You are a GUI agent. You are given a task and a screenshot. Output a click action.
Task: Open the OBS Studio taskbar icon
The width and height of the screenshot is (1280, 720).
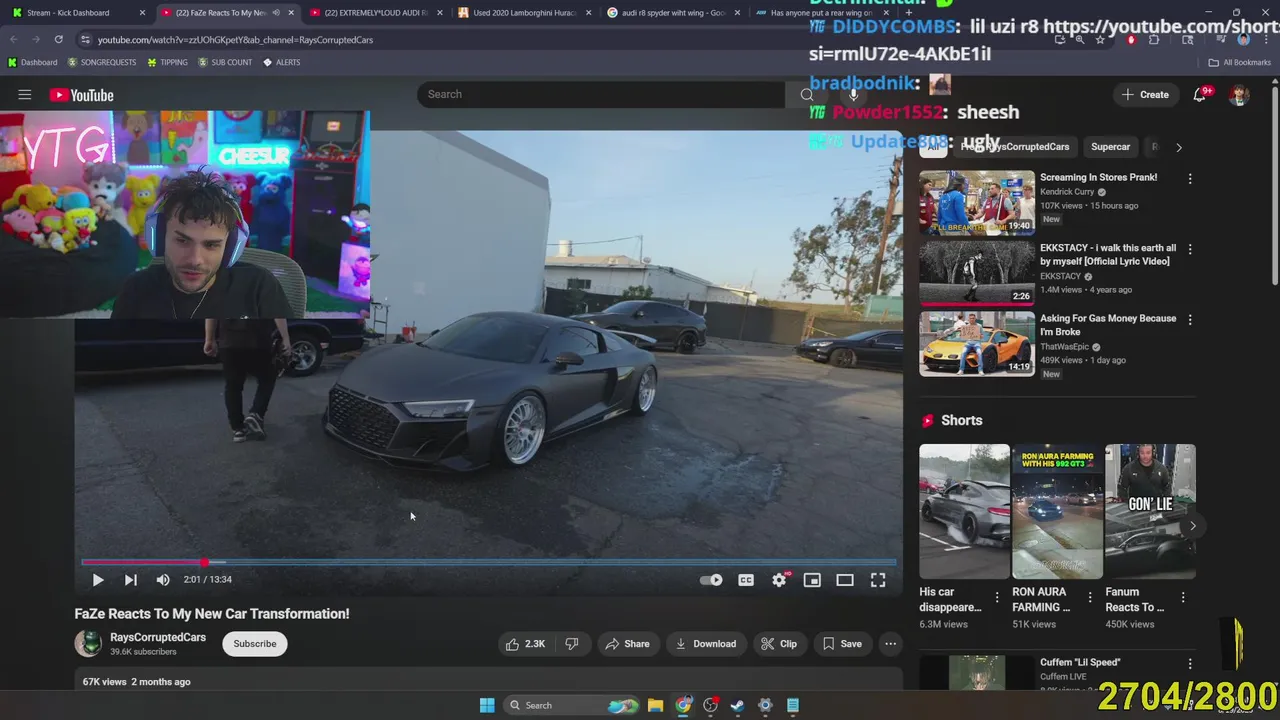(x=711, y=705)
